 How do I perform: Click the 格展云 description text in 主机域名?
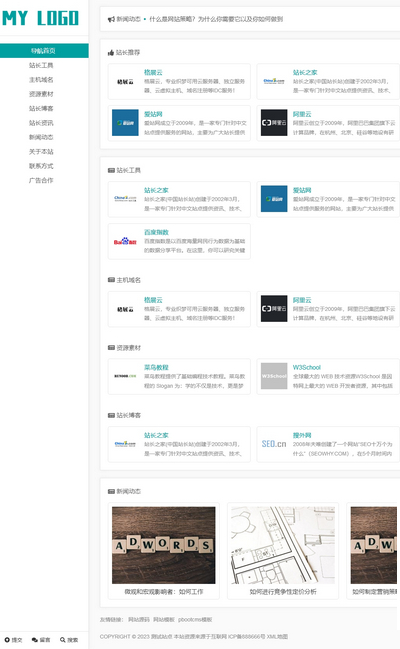[x=195, y=313]
